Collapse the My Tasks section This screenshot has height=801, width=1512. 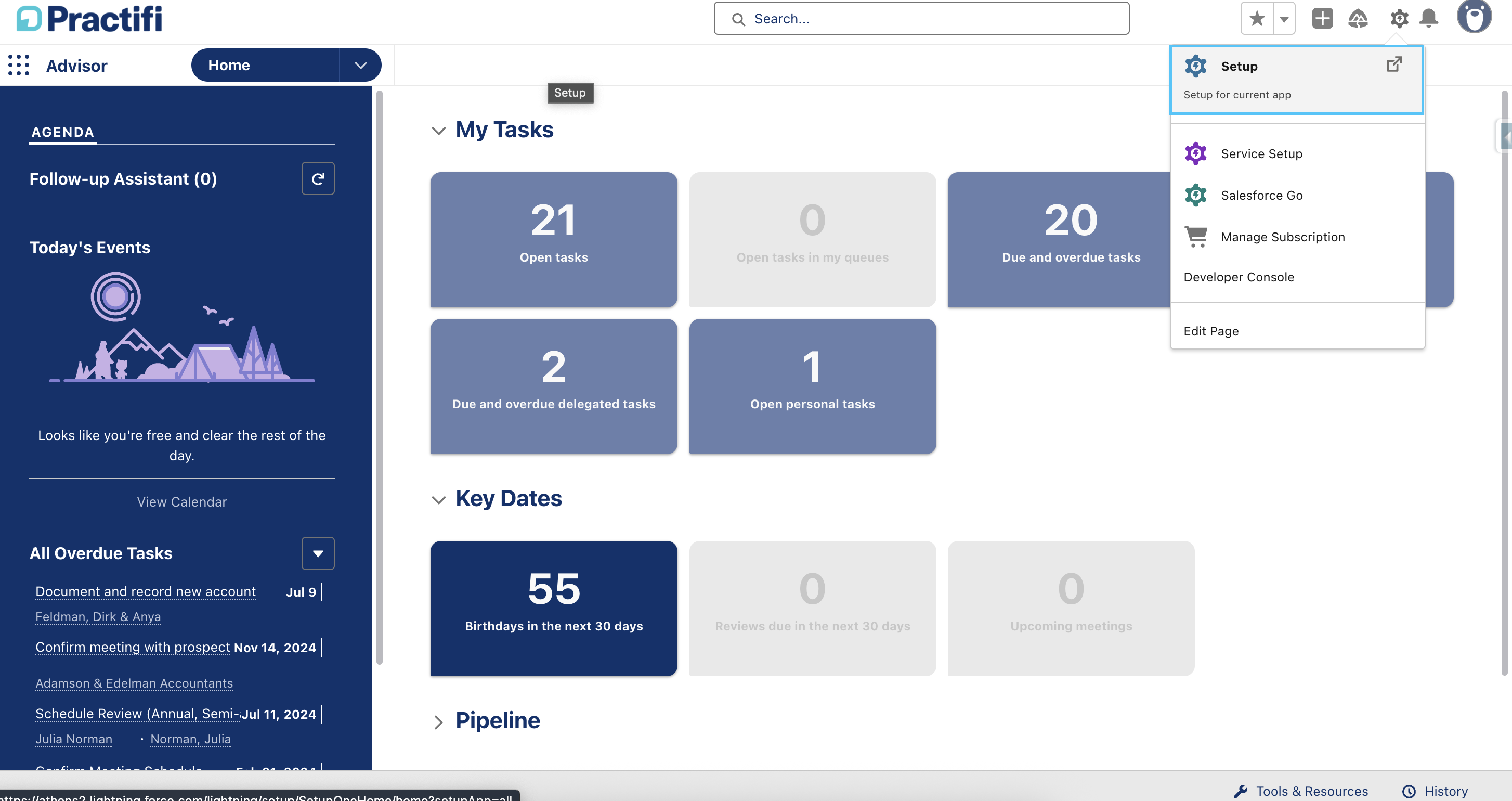click(439, 131)
